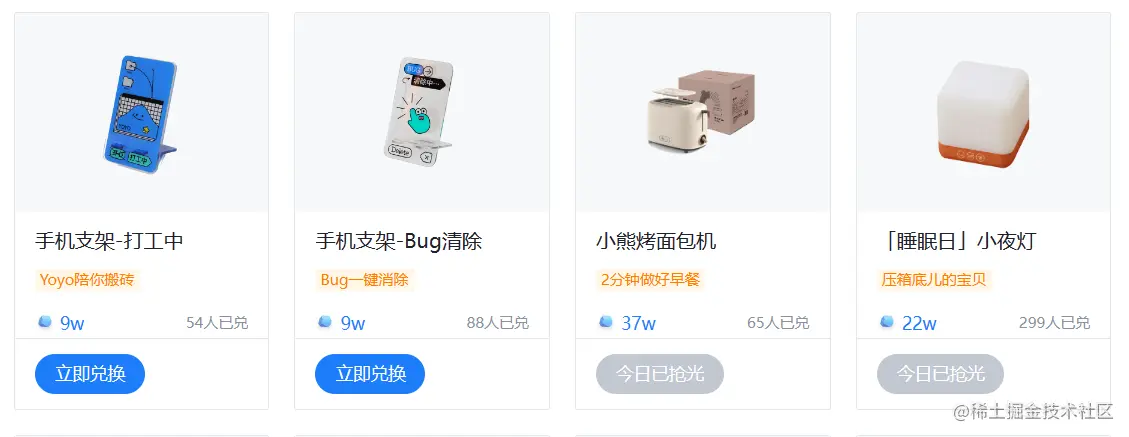Click 今日已抢光 under 「睡眠日」小夜灯

click(x=940, y=374)
